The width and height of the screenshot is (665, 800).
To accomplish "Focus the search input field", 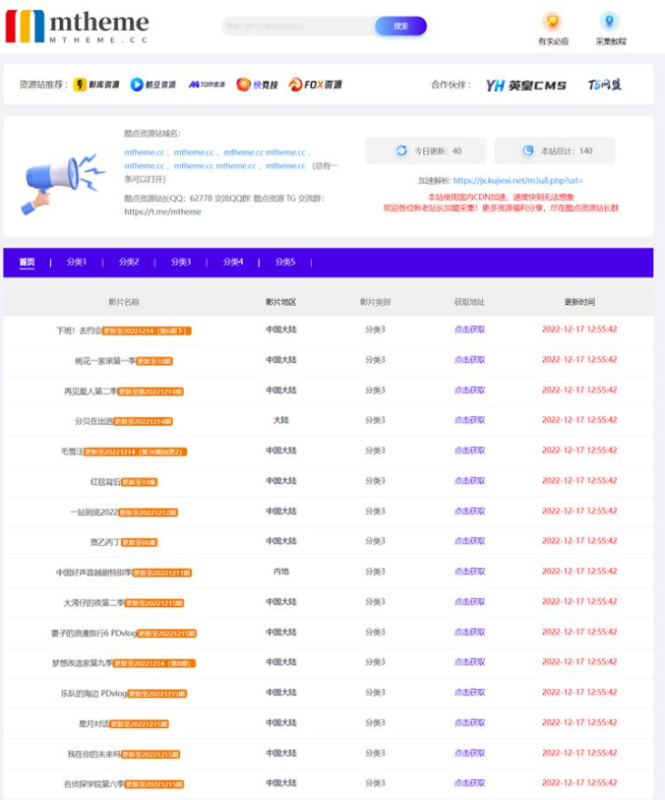I will point(298,26).
